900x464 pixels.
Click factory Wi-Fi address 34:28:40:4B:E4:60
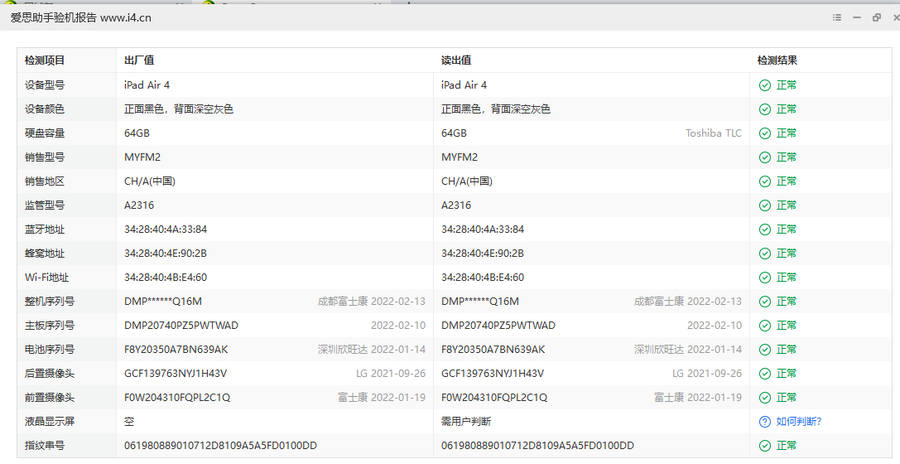tap(165, 277)
